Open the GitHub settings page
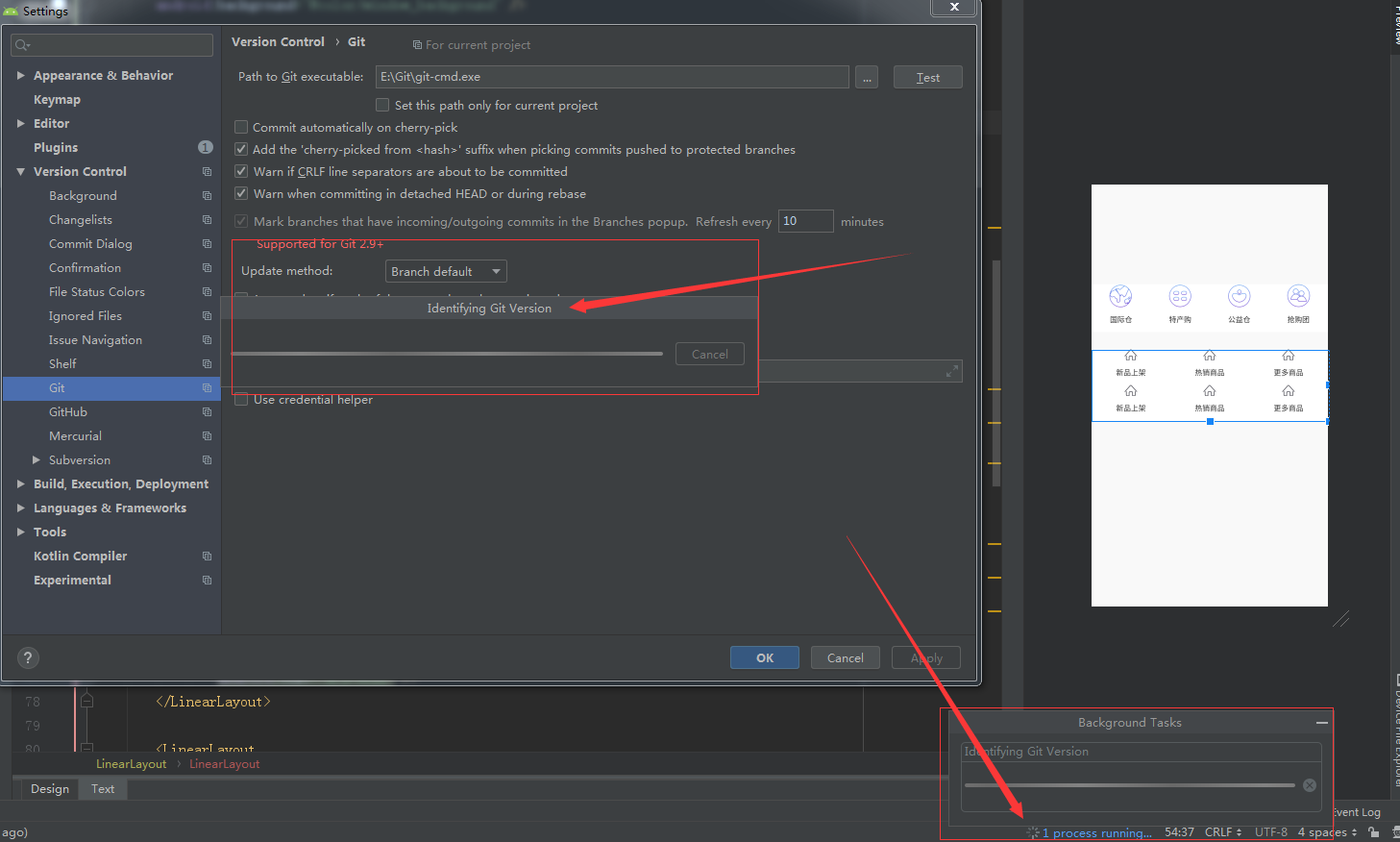Image resolution: width=1400 pixels, height=842 pixels. [x=68, y=412]
